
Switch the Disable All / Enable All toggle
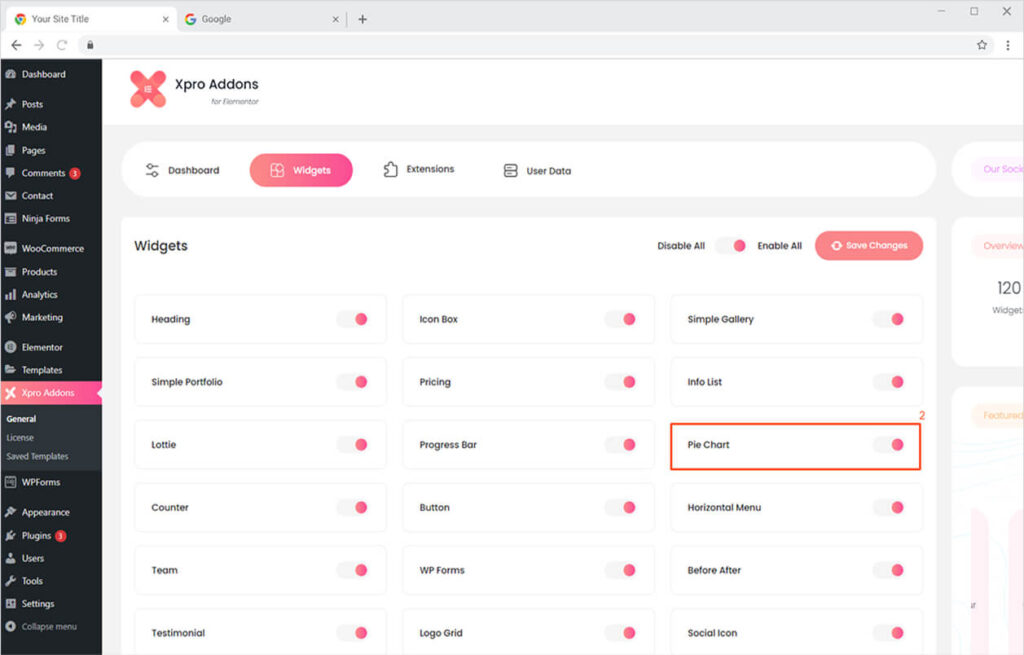[730, 246]
